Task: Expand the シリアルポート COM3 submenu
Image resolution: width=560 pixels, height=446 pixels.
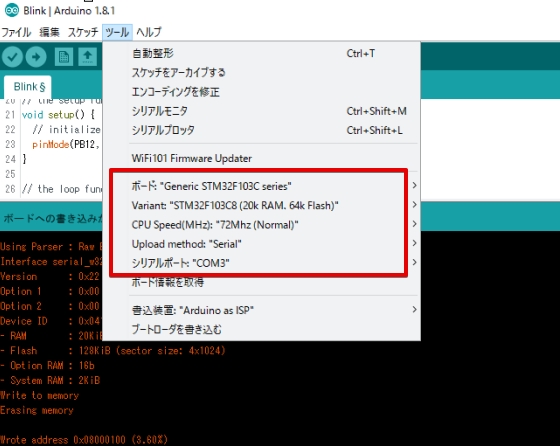Action: (261, 263)
